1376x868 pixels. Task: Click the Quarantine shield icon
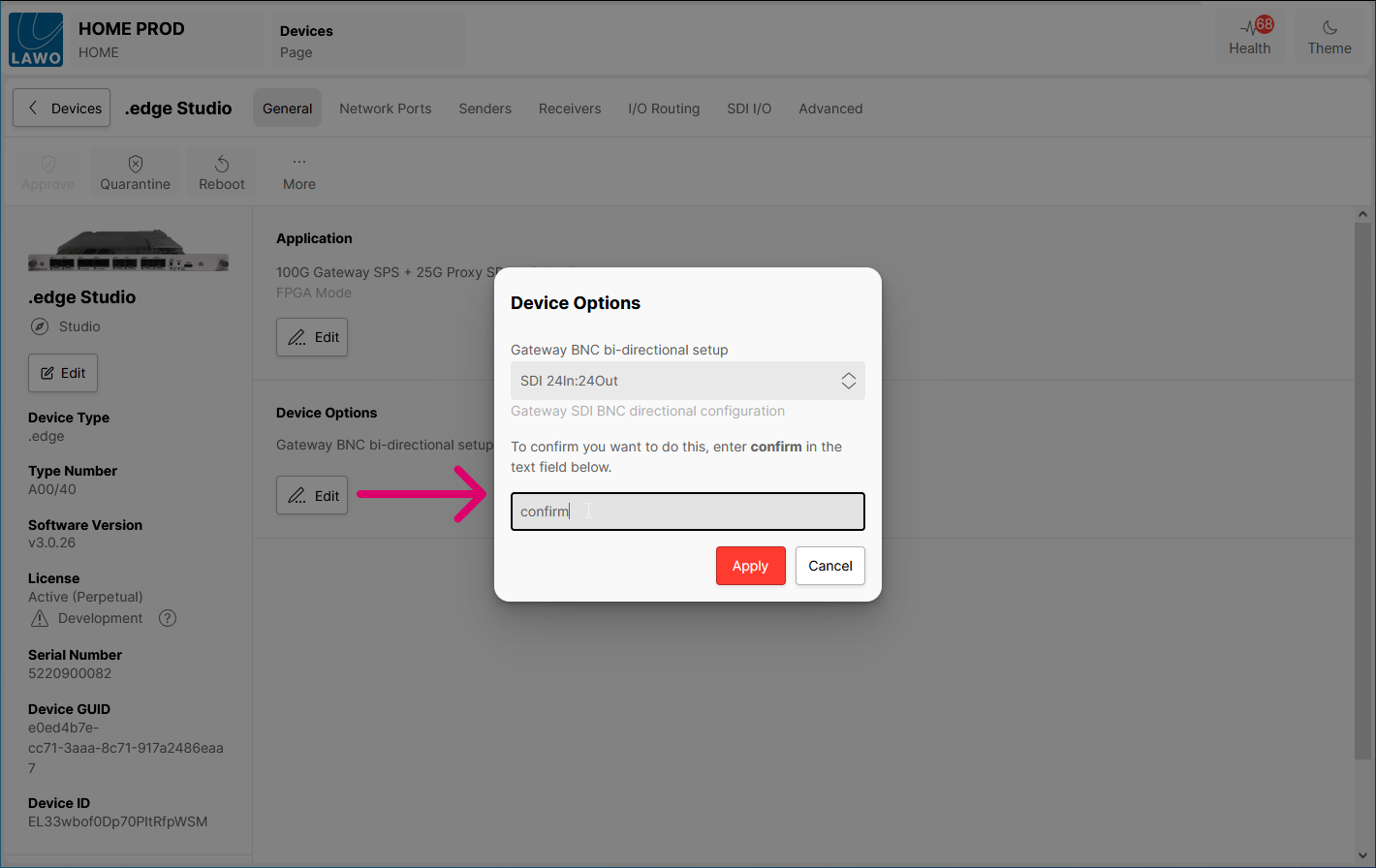pos(136,164)
